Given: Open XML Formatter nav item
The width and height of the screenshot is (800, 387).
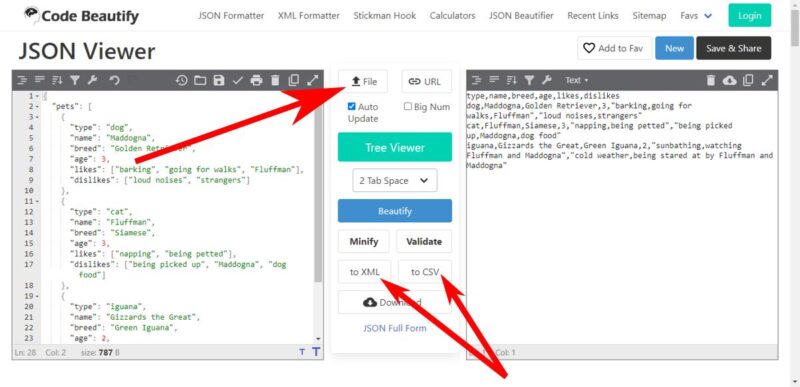Looking at the screenshot, I should click(309, 16).
